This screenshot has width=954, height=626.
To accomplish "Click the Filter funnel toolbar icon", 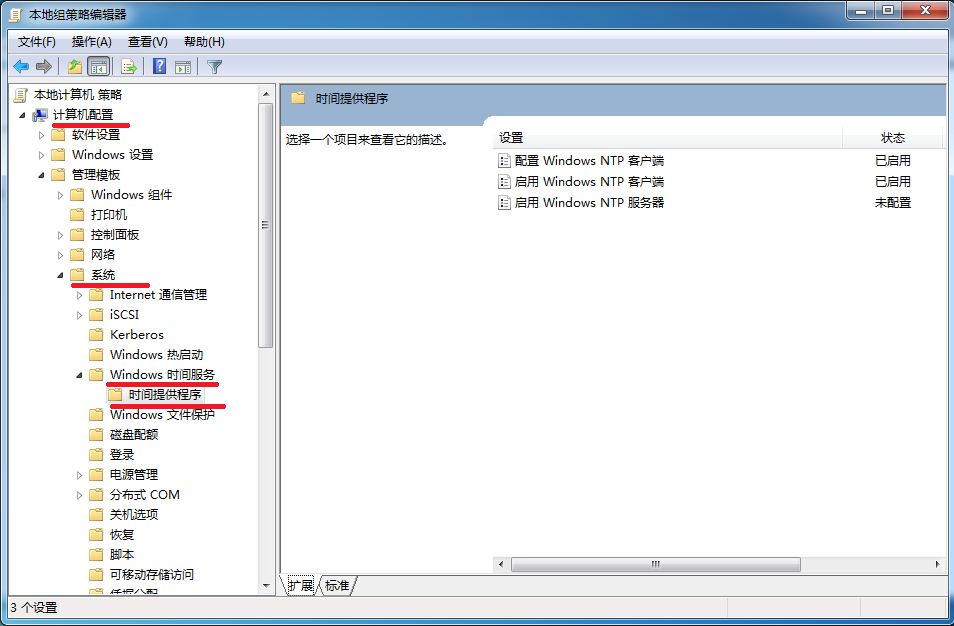I will [x=214, y=66].
